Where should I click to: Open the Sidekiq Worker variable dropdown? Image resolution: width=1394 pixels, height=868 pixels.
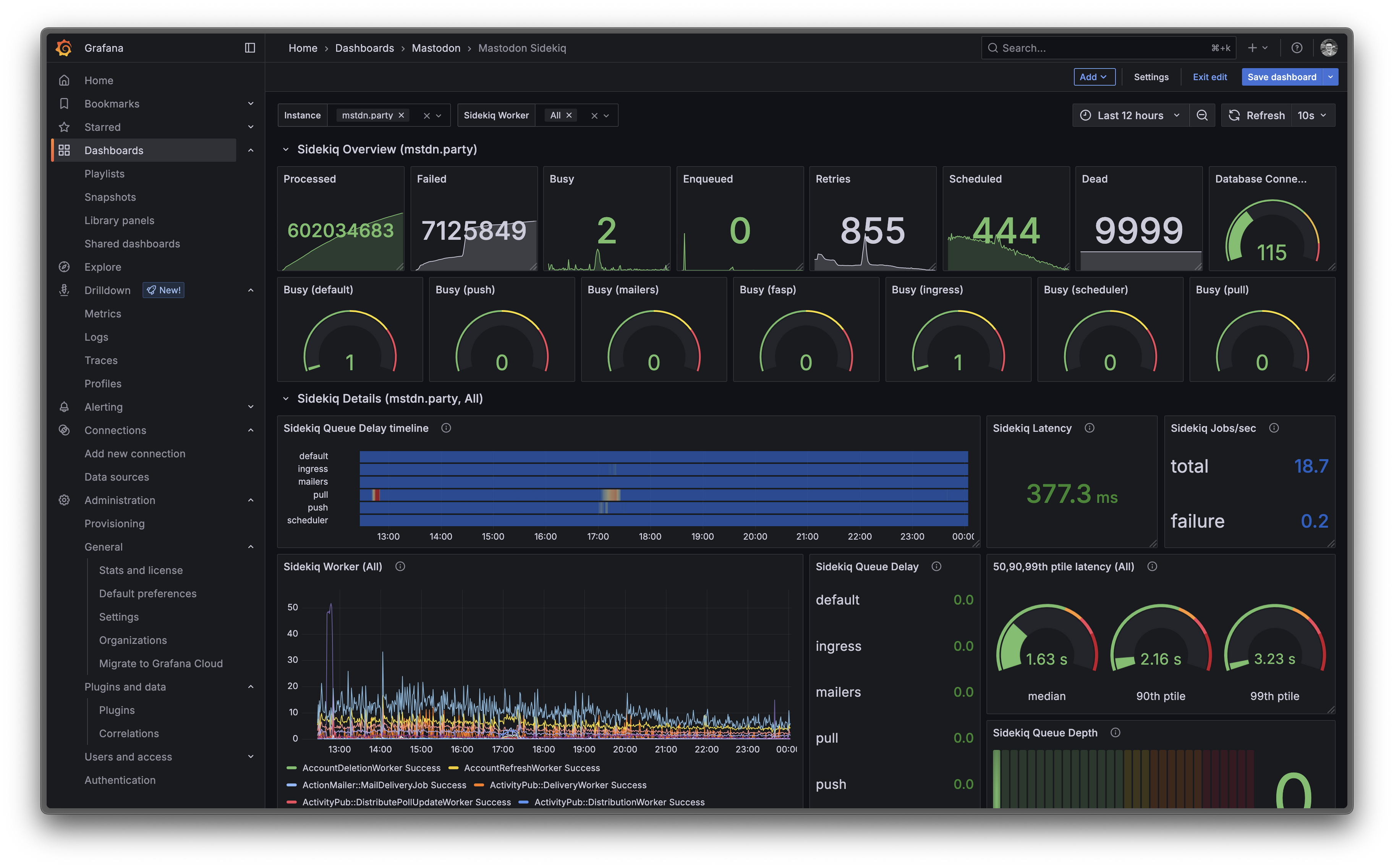(x=606, y=115)
